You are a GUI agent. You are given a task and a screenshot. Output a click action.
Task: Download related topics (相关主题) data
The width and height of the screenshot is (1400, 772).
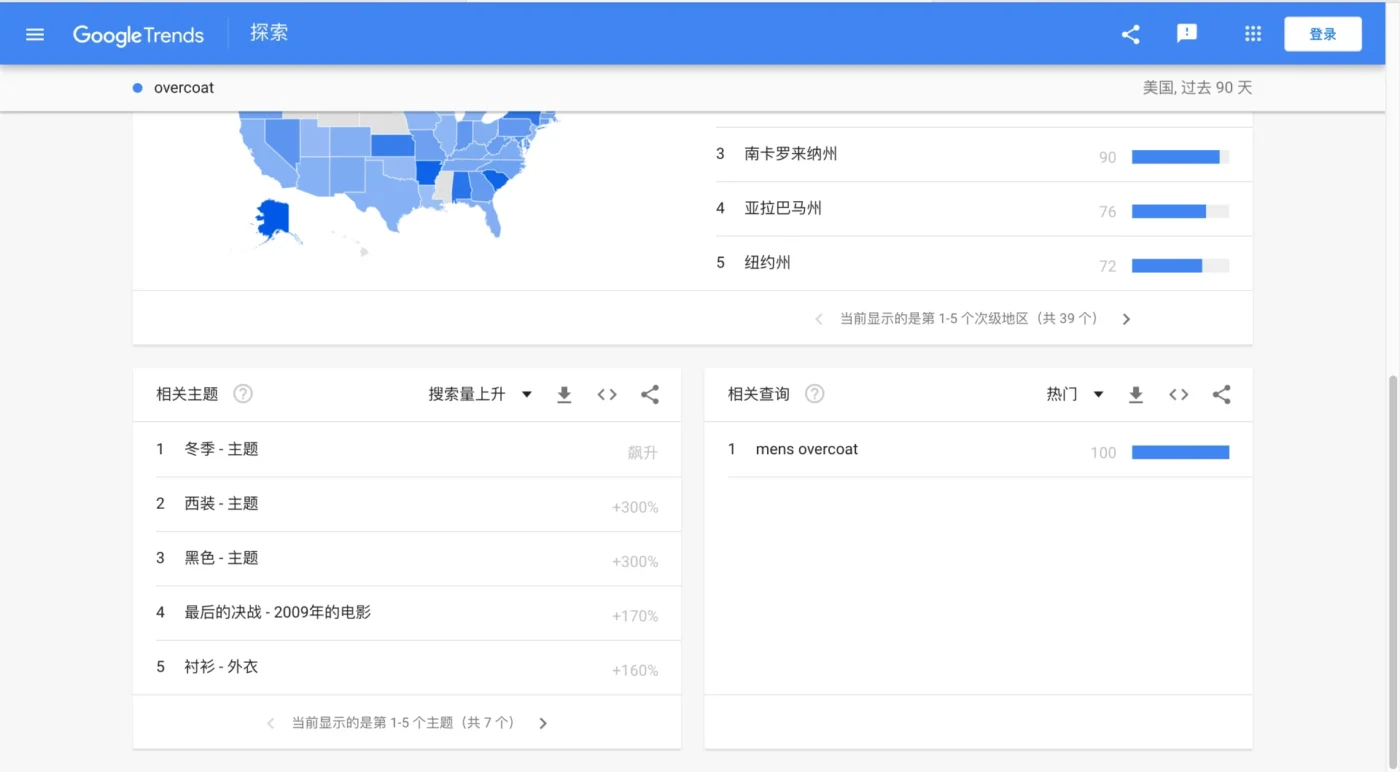tap(564, 395)
